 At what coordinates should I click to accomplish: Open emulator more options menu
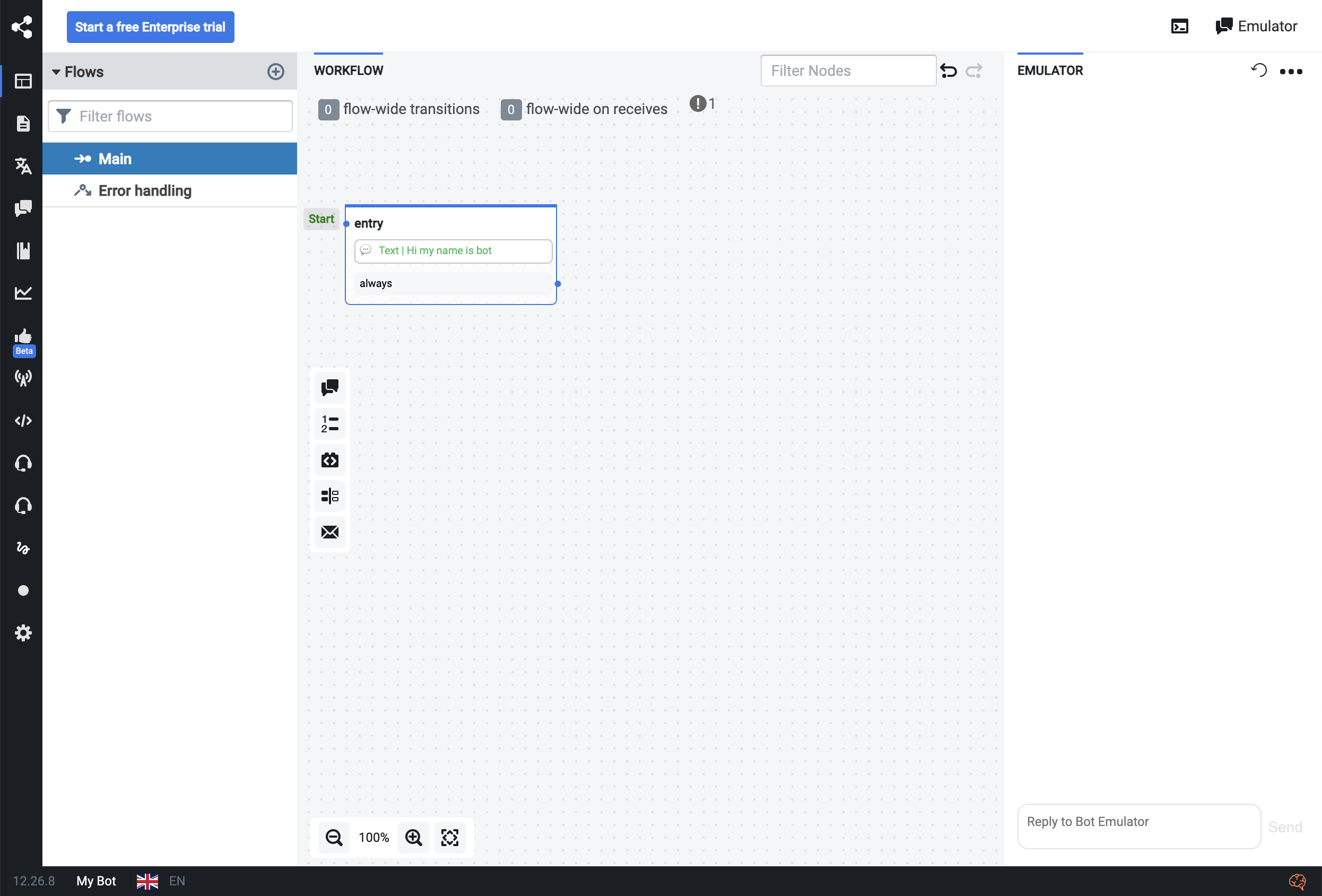pyautogui.click(x=1290, y=71)
